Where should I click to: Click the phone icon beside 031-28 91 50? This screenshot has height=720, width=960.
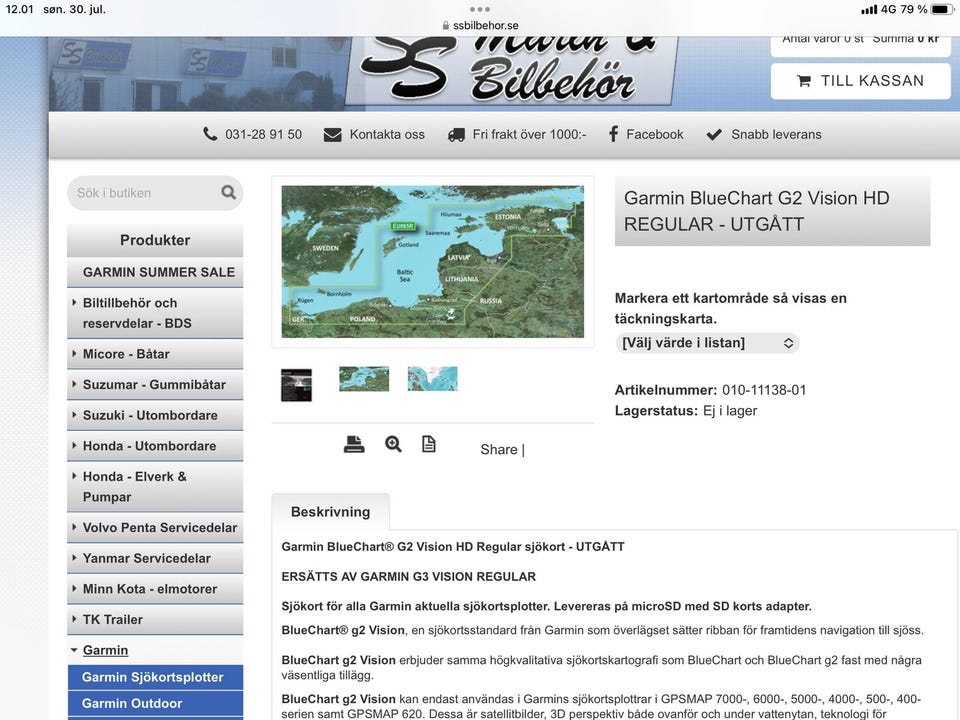click(210, 134)
